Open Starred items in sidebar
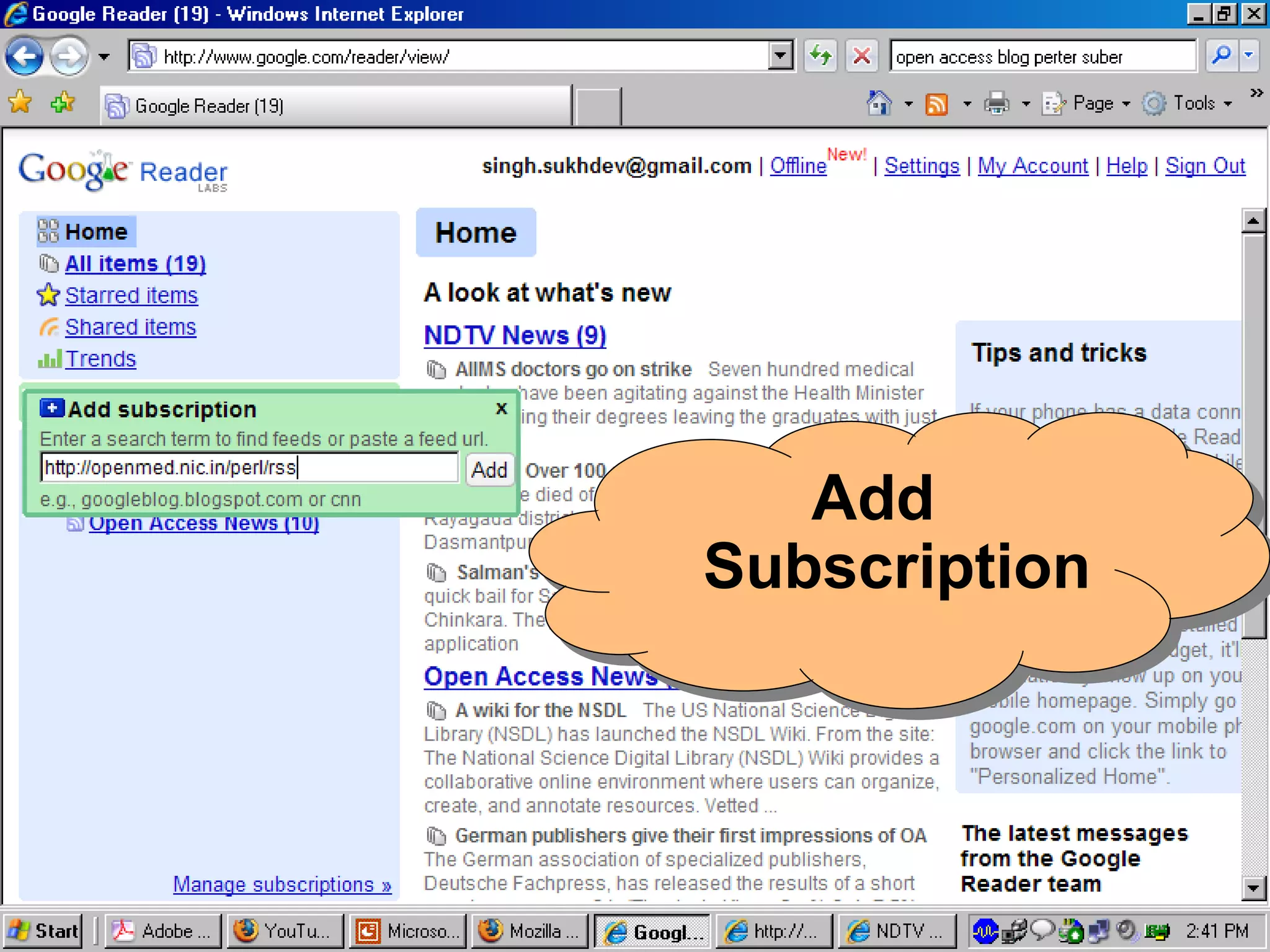Viewport: 1270px width, 952px height. [x=131, y=295]
